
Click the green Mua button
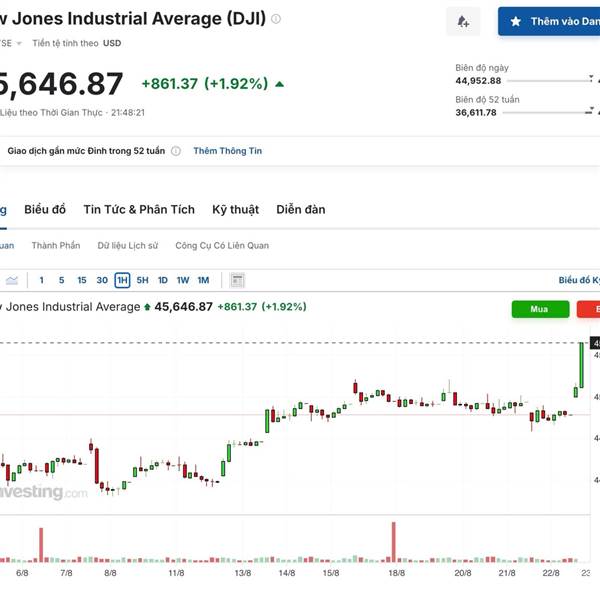point(540,309)
